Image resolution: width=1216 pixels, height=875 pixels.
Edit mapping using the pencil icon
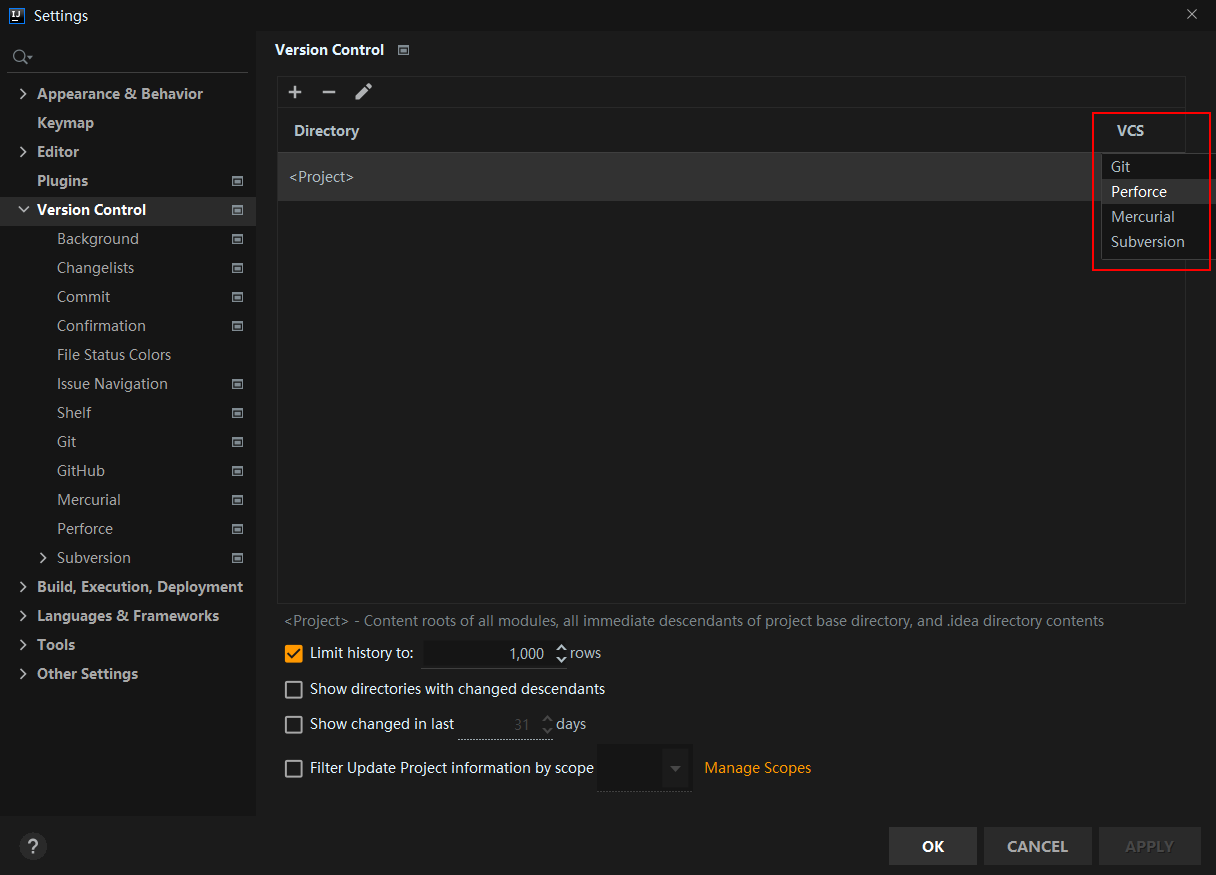click(x=364, y=92)
